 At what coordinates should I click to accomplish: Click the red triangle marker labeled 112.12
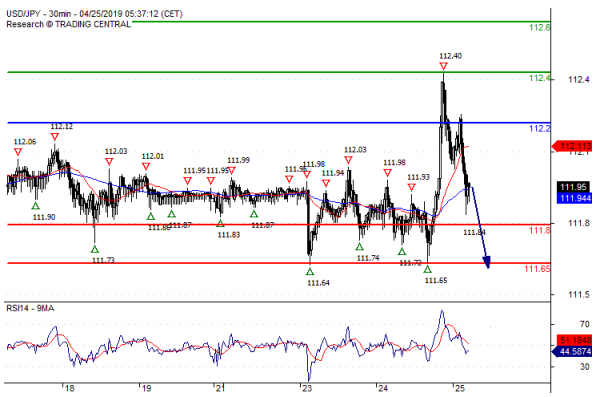pyautogui.click(x=55, y=137)
